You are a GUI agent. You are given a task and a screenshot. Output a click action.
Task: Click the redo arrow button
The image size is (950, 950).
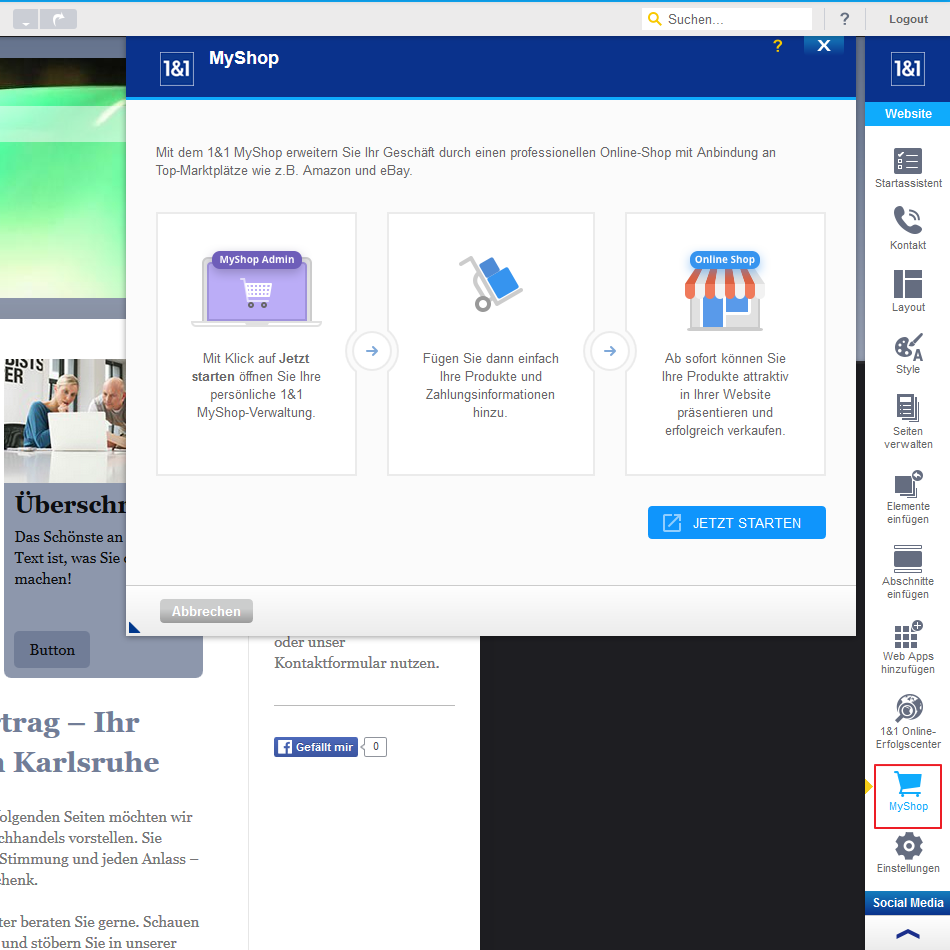click(x=60, y=19)
